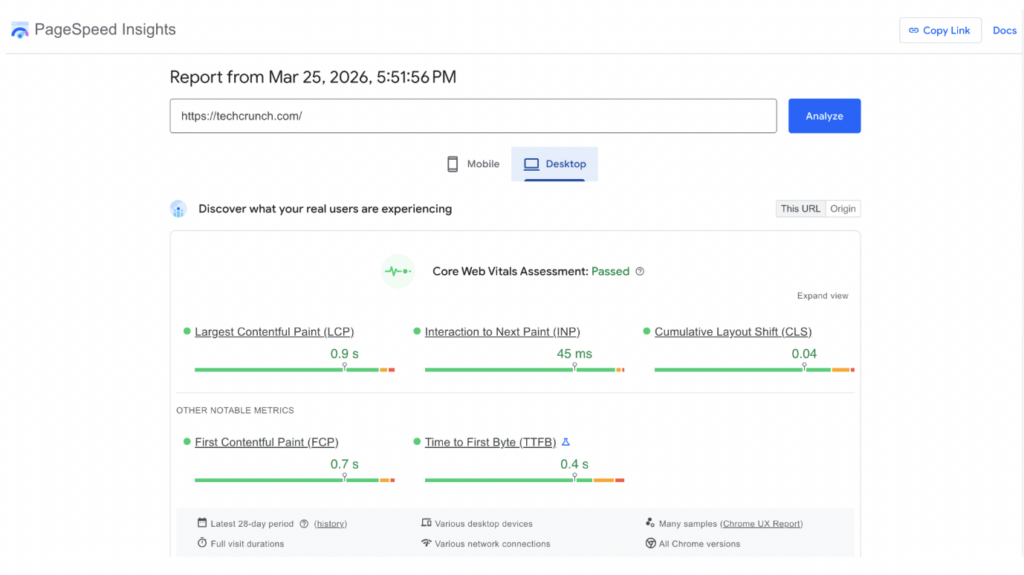Image resolution: width=1024 pixels, height=575 pixels.
Task: Click the Various network connections text
Action: (x=492, y=544)
